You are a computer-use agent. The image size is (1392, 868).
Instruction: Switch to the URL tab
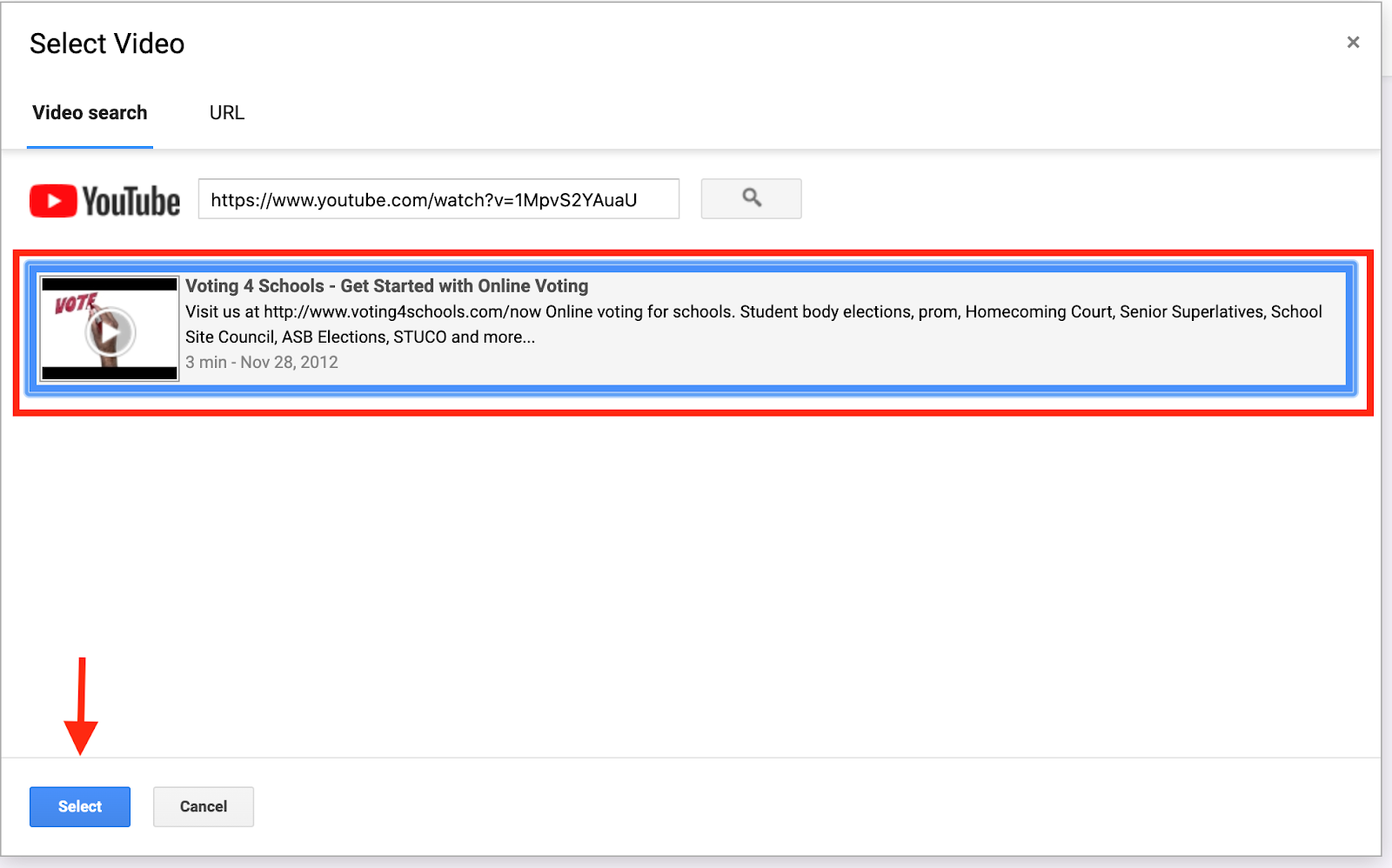click(227, 113)
